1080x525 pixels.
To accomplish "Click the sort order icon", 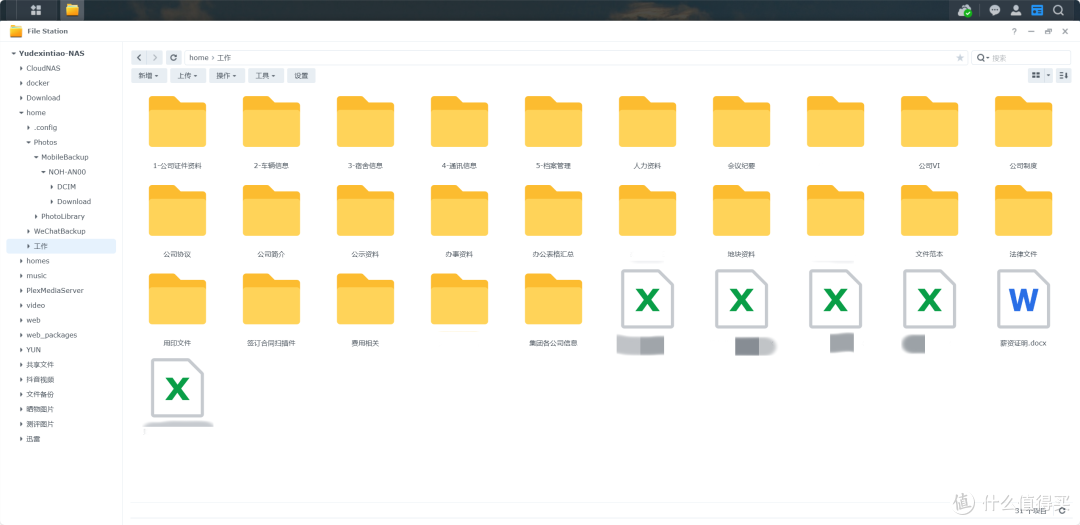I will (x=1064, y=75).
